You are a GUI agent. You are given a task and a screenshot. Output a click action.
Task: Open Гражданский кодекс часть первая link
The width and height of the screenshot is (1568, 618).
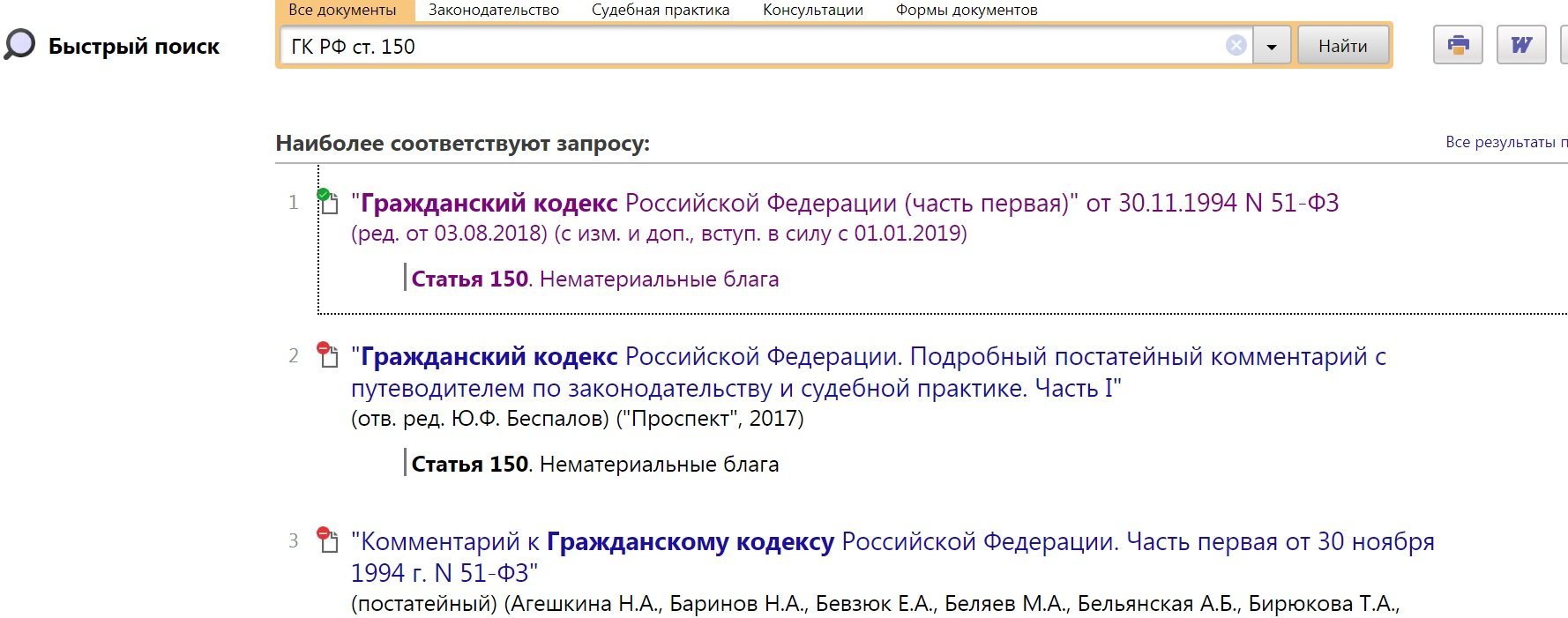point(844,204)
